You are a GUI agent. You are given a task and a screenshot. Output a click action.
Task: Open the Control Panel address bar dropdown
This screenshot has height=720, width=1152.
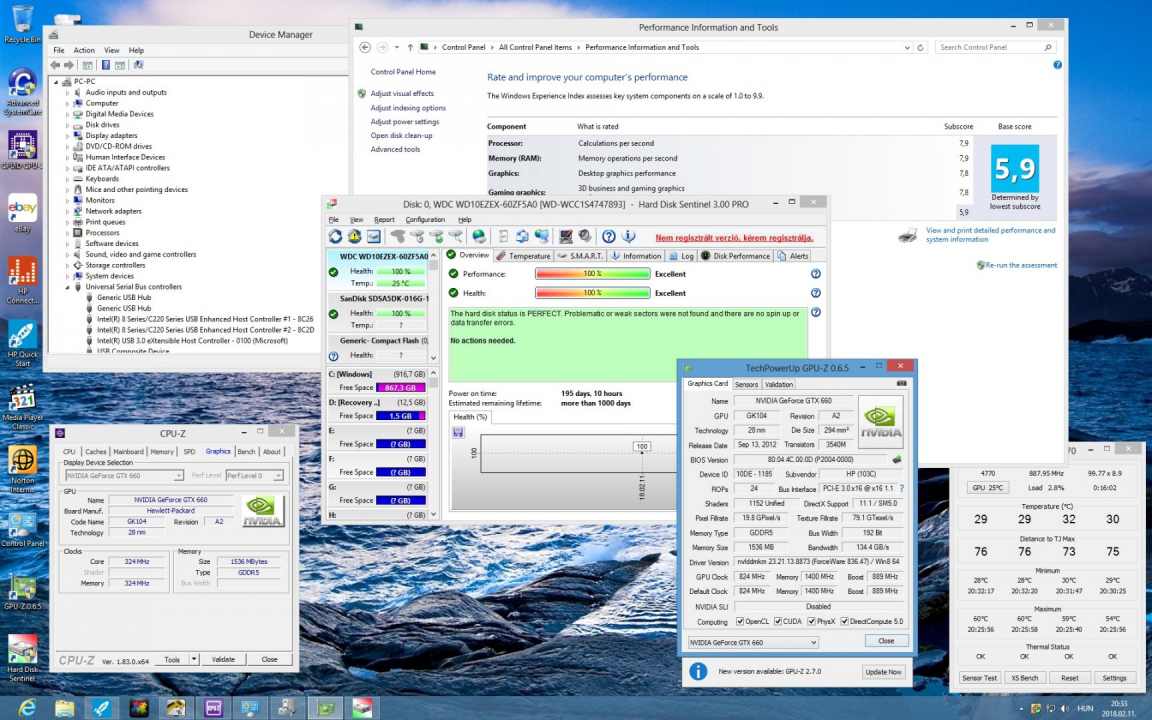[x=907, y=47]
